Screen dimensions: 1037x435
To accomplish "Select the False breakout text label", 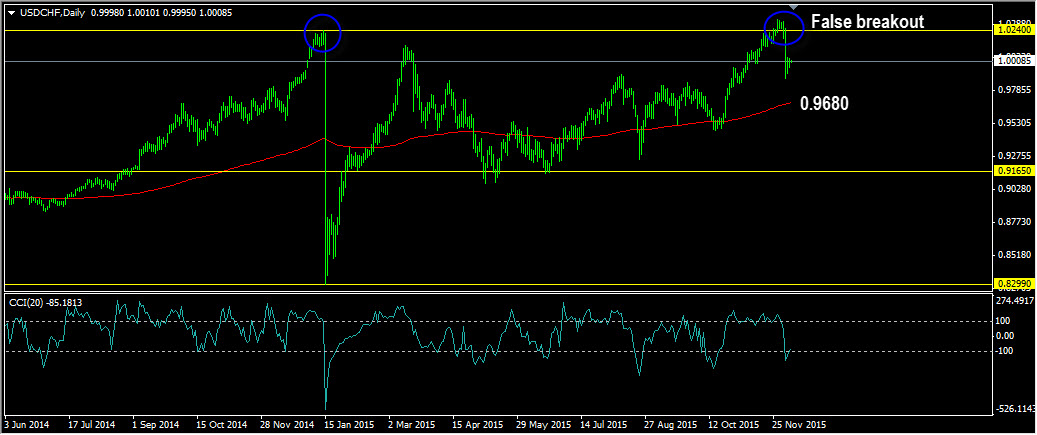I will [x=867, y=22].
